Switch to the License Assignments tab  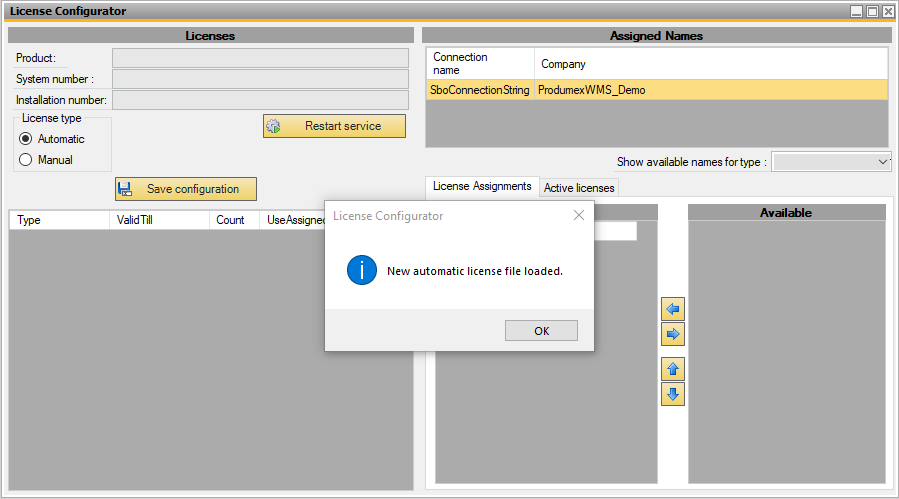pyautogui.click(x=482, y=186)
